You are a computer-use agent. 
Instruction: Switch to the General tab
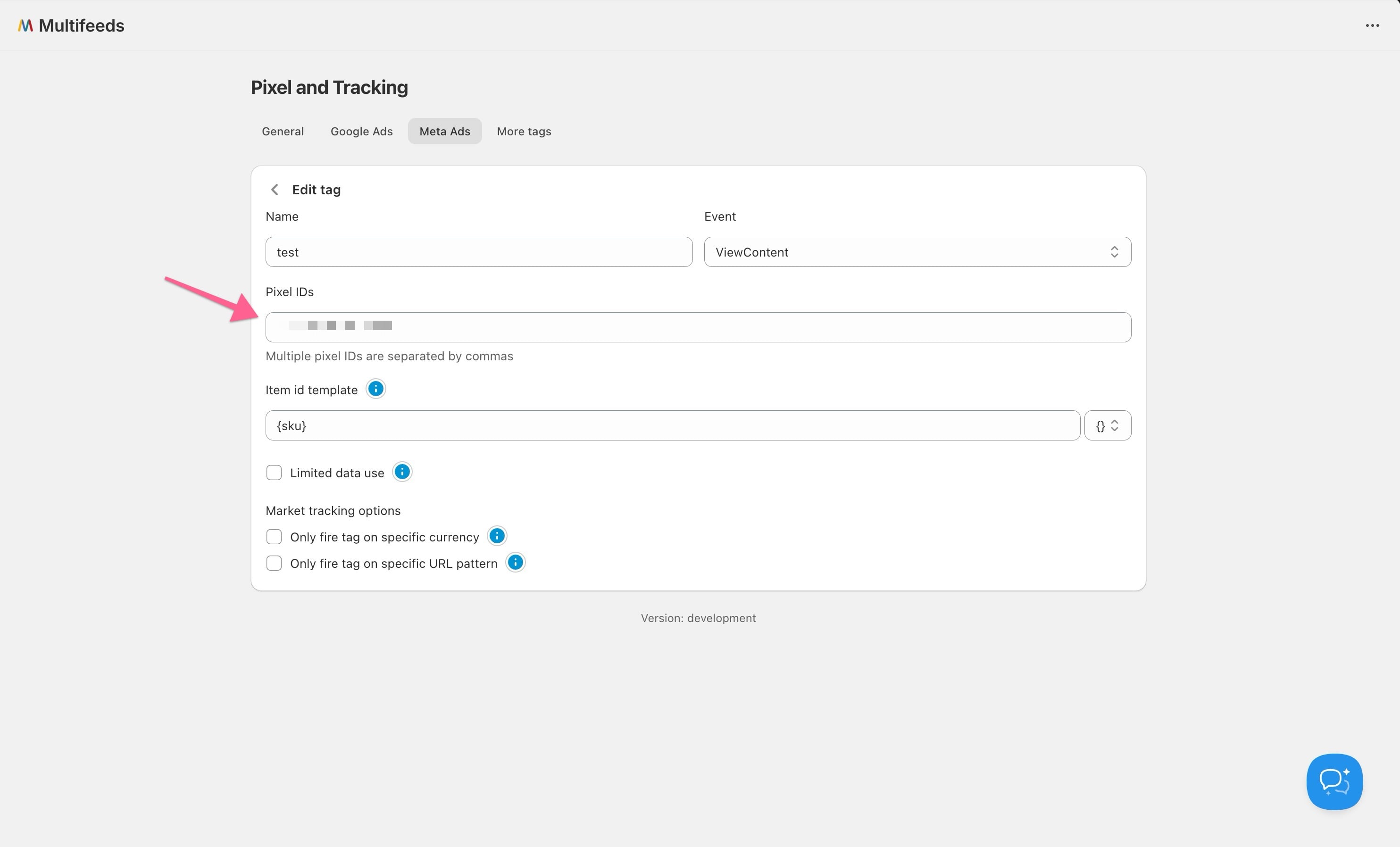point(283,131)
